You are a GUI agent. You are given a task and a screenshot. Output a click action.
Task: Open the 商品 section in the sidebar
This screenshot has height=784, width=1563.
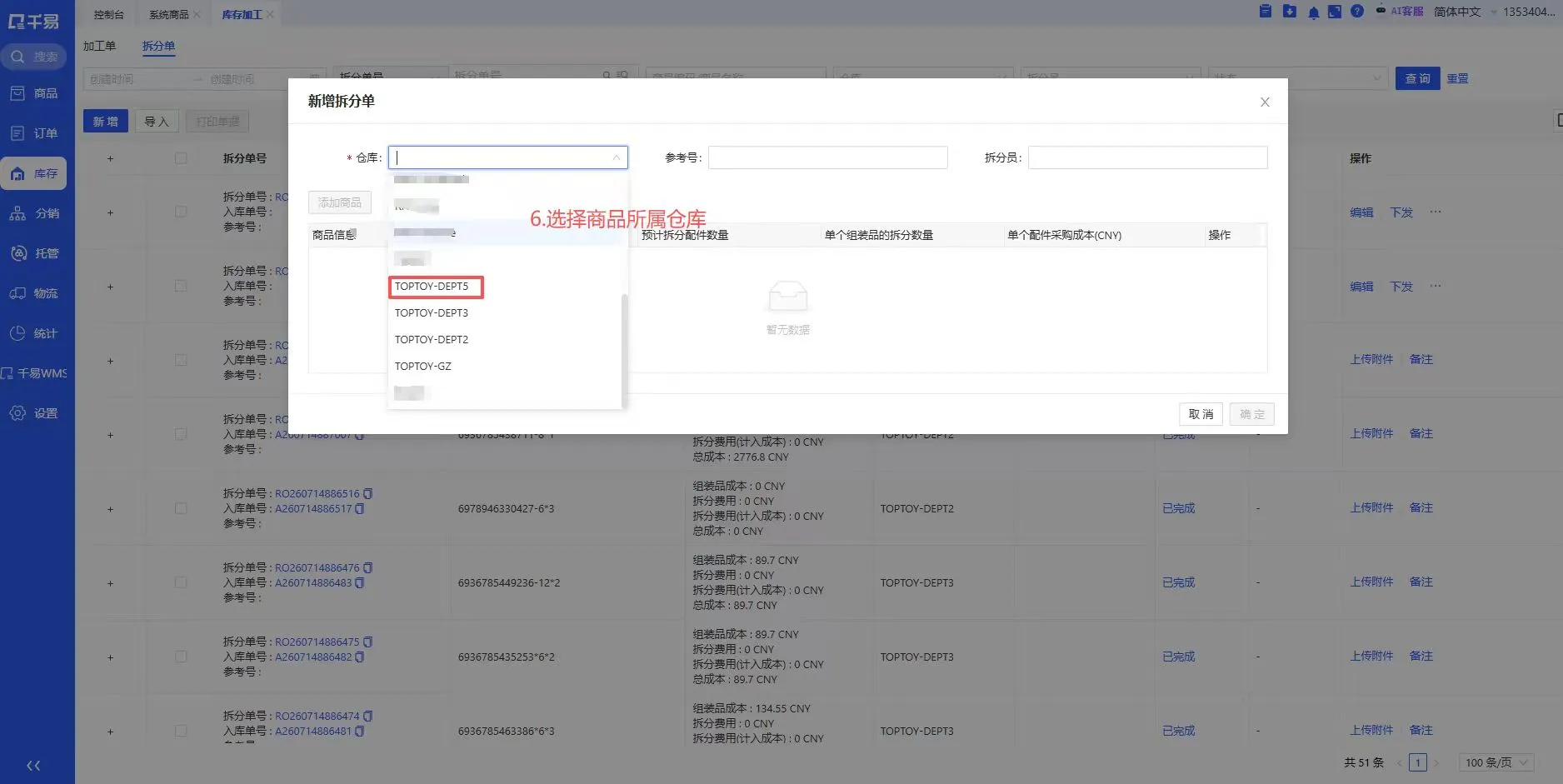coord(34,93)
